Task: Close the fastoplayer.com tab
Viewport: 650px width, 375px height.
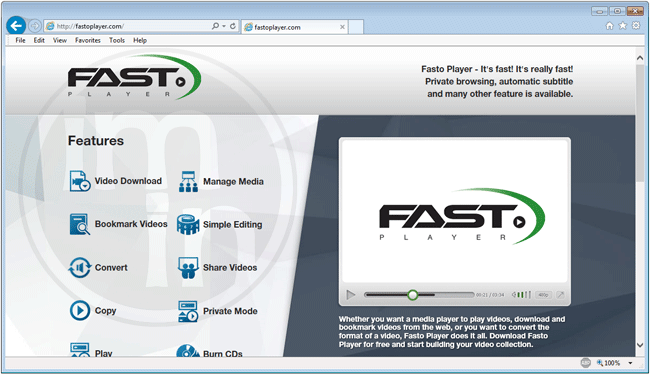Action: 342,27
